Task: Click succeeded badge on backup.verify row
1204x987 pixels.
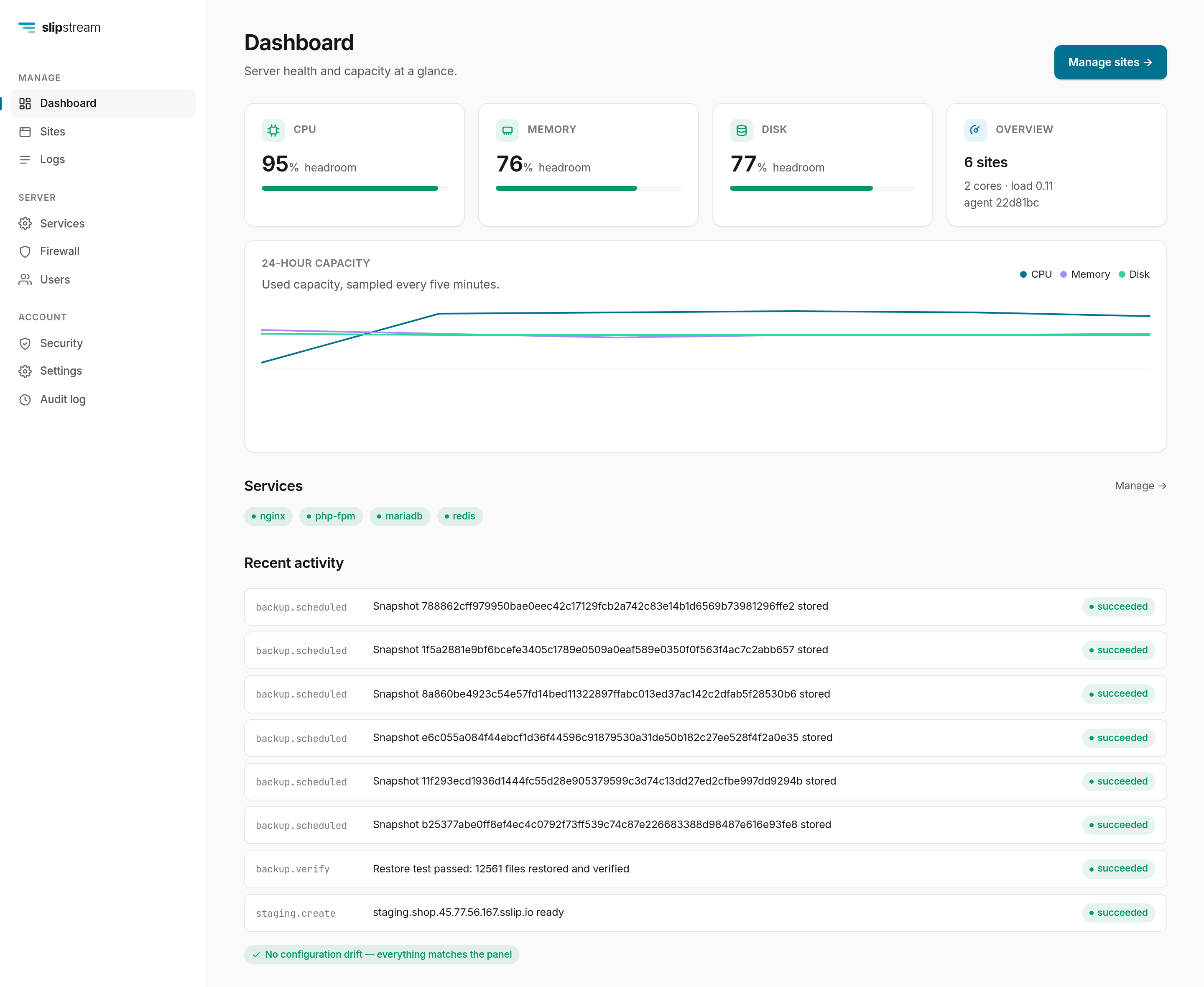Action: (1118, 869)
